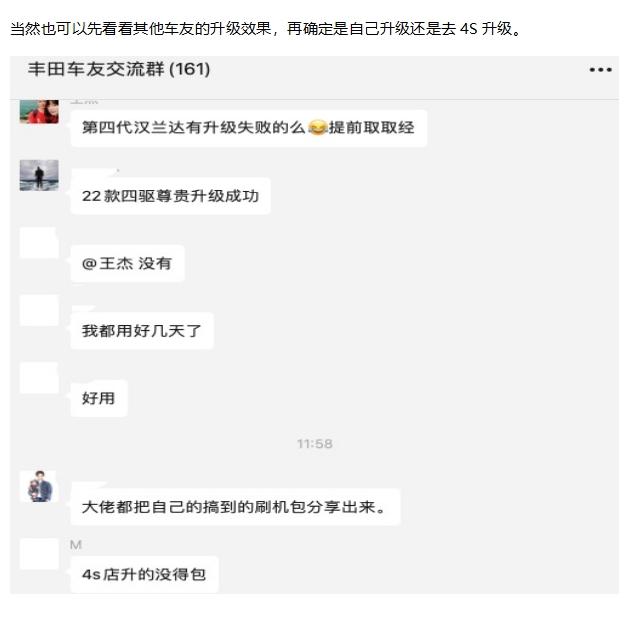Click the avatar of man holding child
The height and width of the screenshot is (621, 637).
point(39,487)
